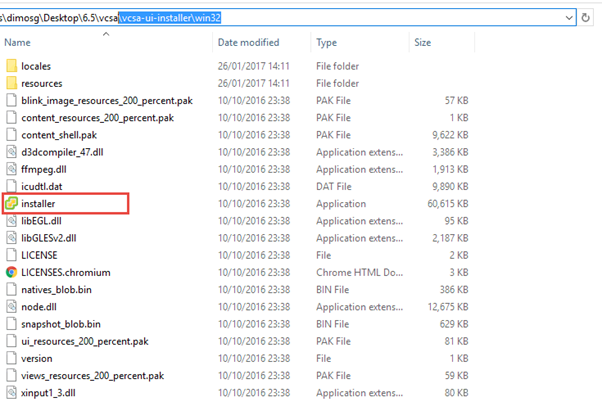Image resolution: width=602 pixels, height=420 pixels.
Task: Select the locales folder name
Action: 36,66
